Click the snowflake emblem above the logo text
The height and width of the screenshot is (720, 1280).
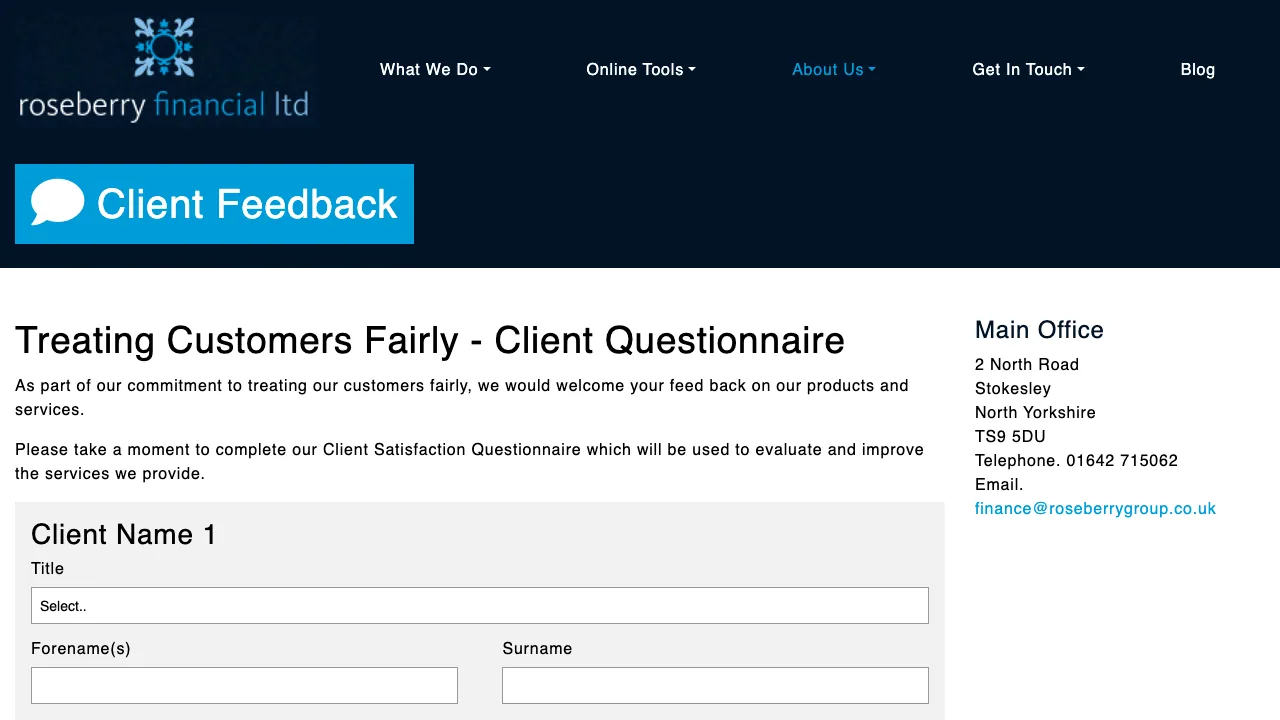click(164, 44)
